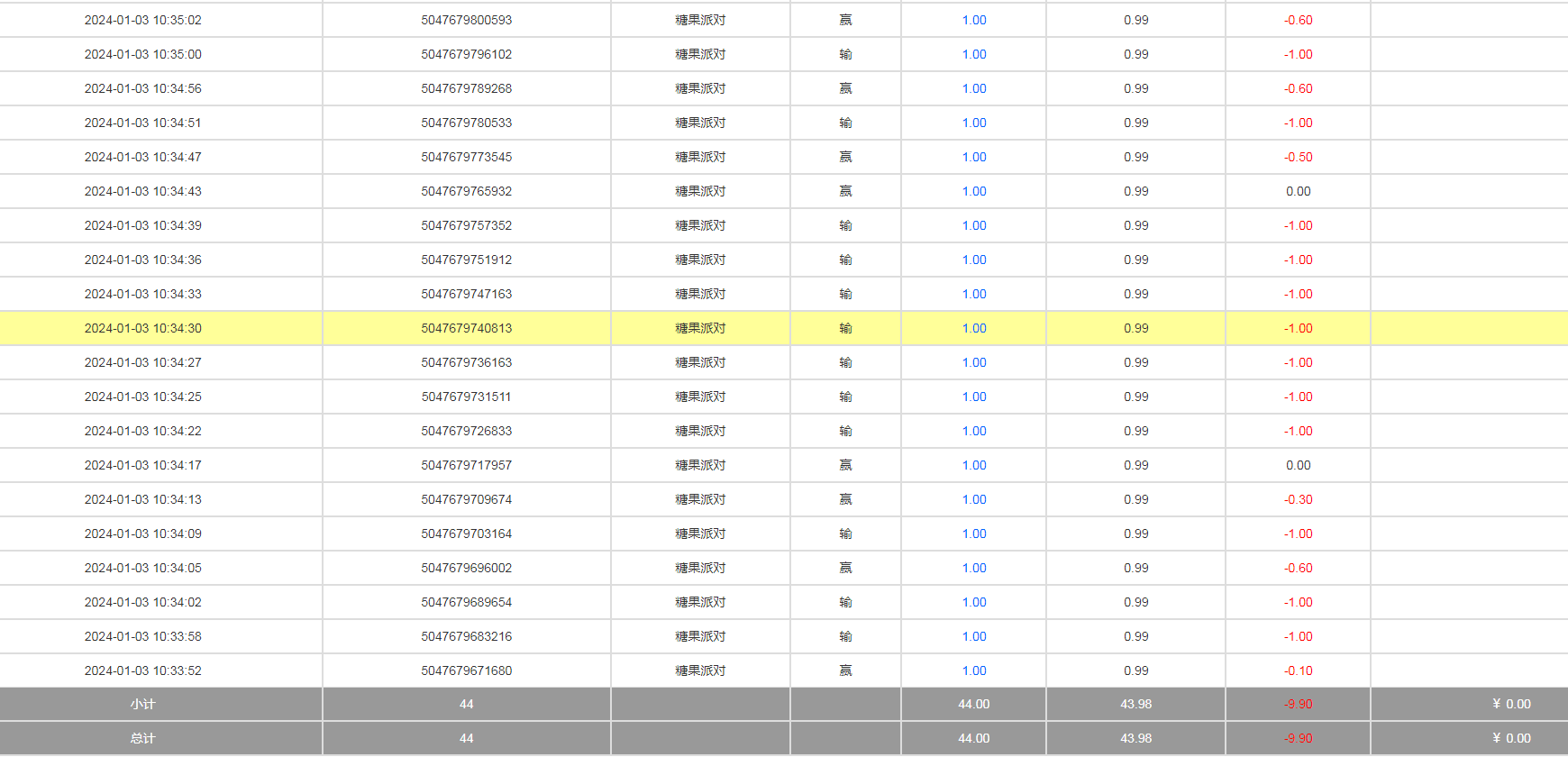Select 43.98 valid bet in 小计 row
The width and height of the screenshot is (1568, 757).
[x=1135, y=704]
